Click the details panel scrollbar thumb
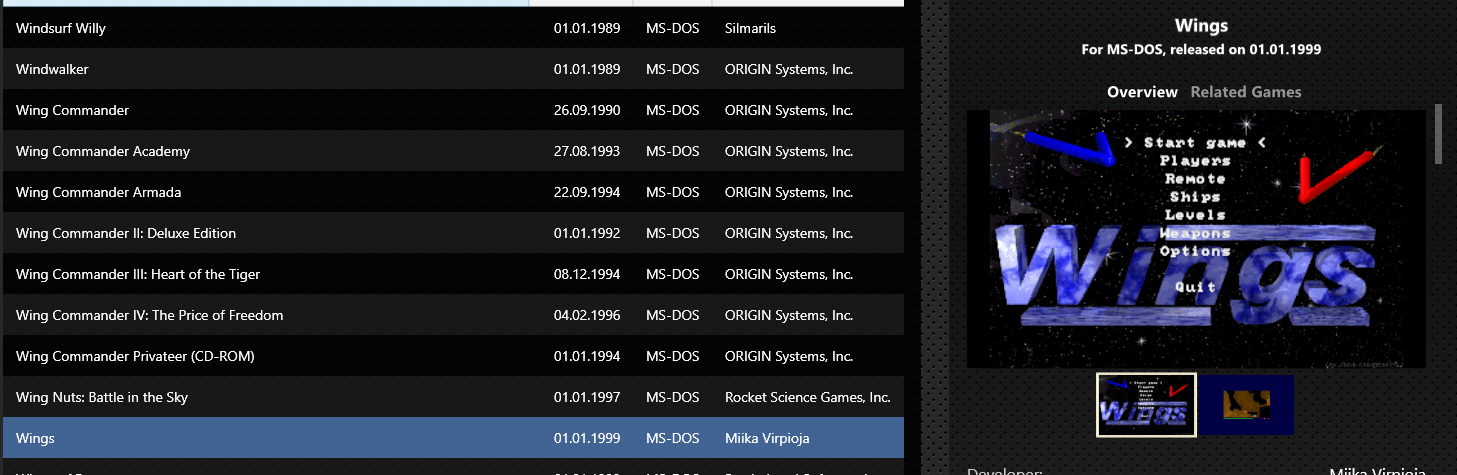This screenshot has height=475, width=1457. click(1439, 133)
